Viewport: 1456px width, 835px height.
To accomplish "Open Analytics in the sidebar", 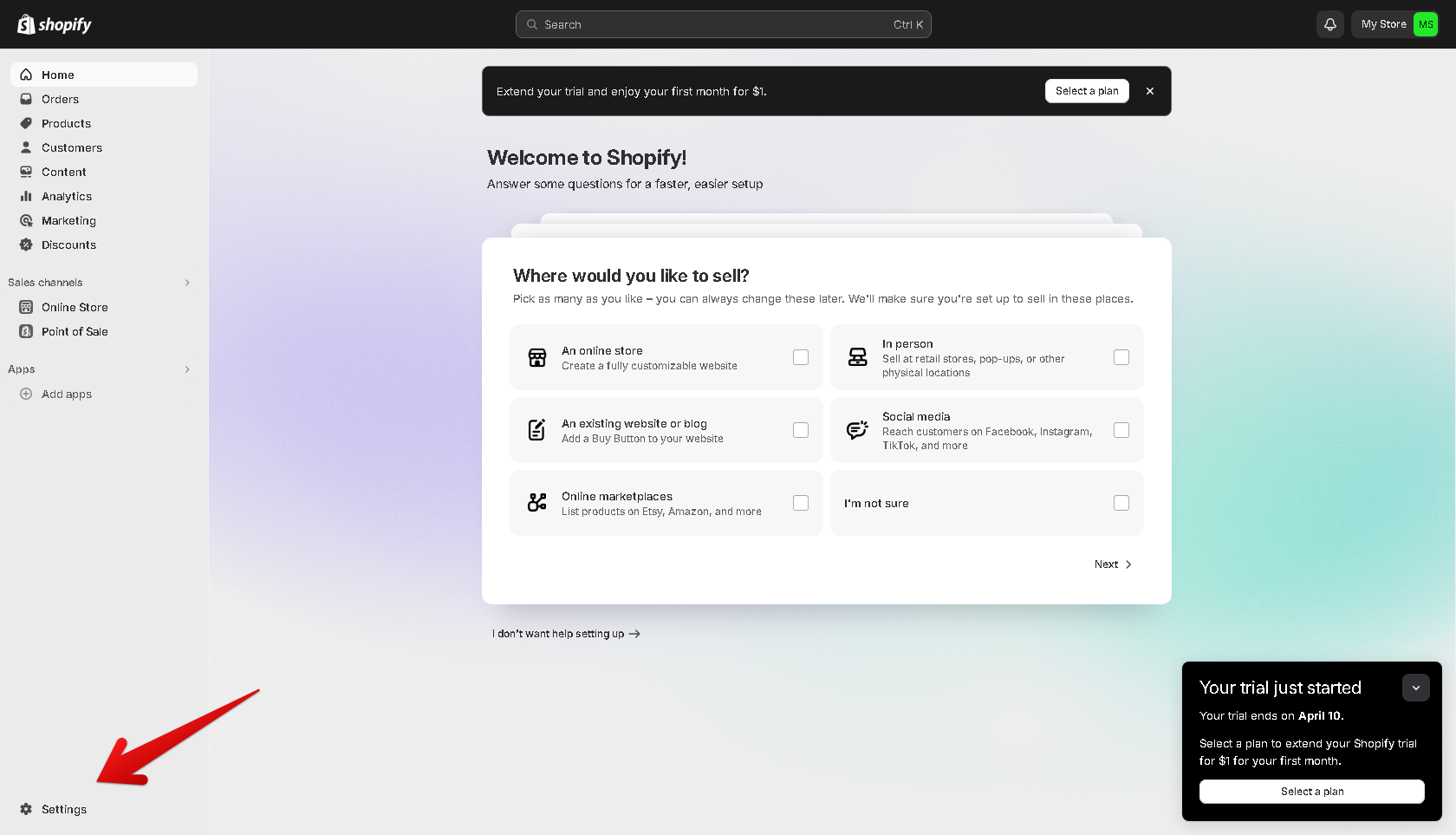I will click(x=104, y=196).
